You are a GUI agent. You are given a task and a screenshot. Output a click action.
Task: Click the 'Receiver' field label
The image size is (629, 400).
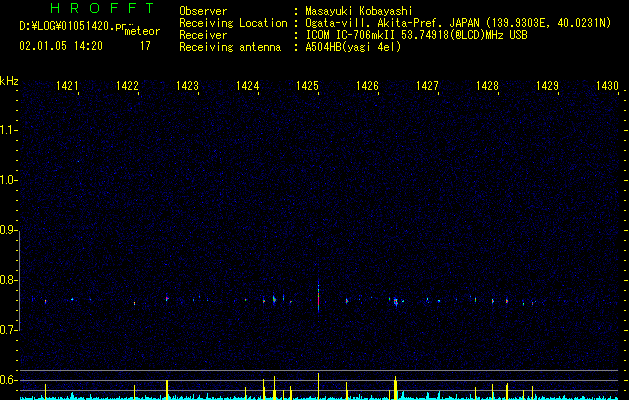[x=203, y=35]
